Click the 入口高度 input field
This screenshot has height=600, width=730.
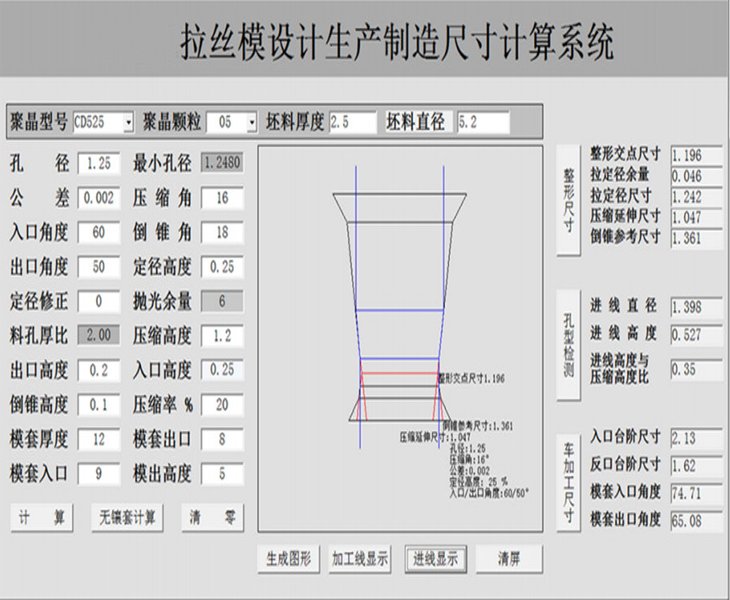(222, 370)
